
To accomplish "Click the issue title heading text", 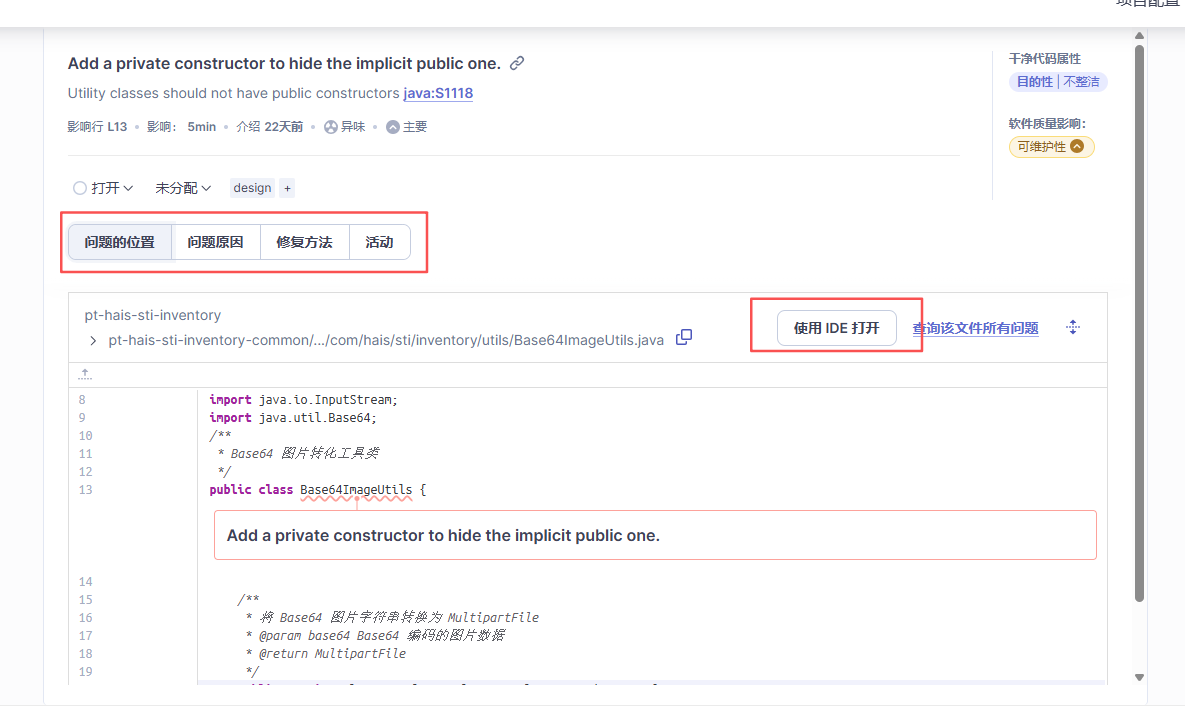I will click(x=284, y=63).
